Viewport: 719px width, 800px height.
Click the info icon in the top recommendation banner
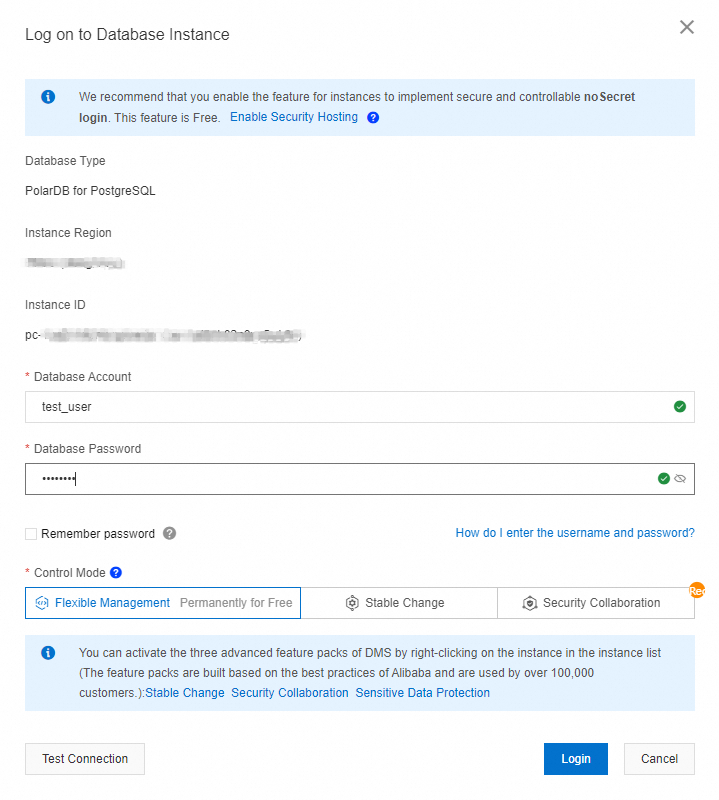tap(48, 96)
